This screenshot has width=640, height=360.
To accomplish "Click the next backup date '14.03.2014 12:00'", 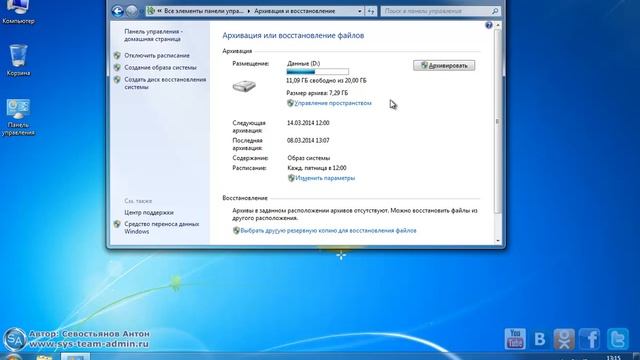I will click(x=308, y=123).
